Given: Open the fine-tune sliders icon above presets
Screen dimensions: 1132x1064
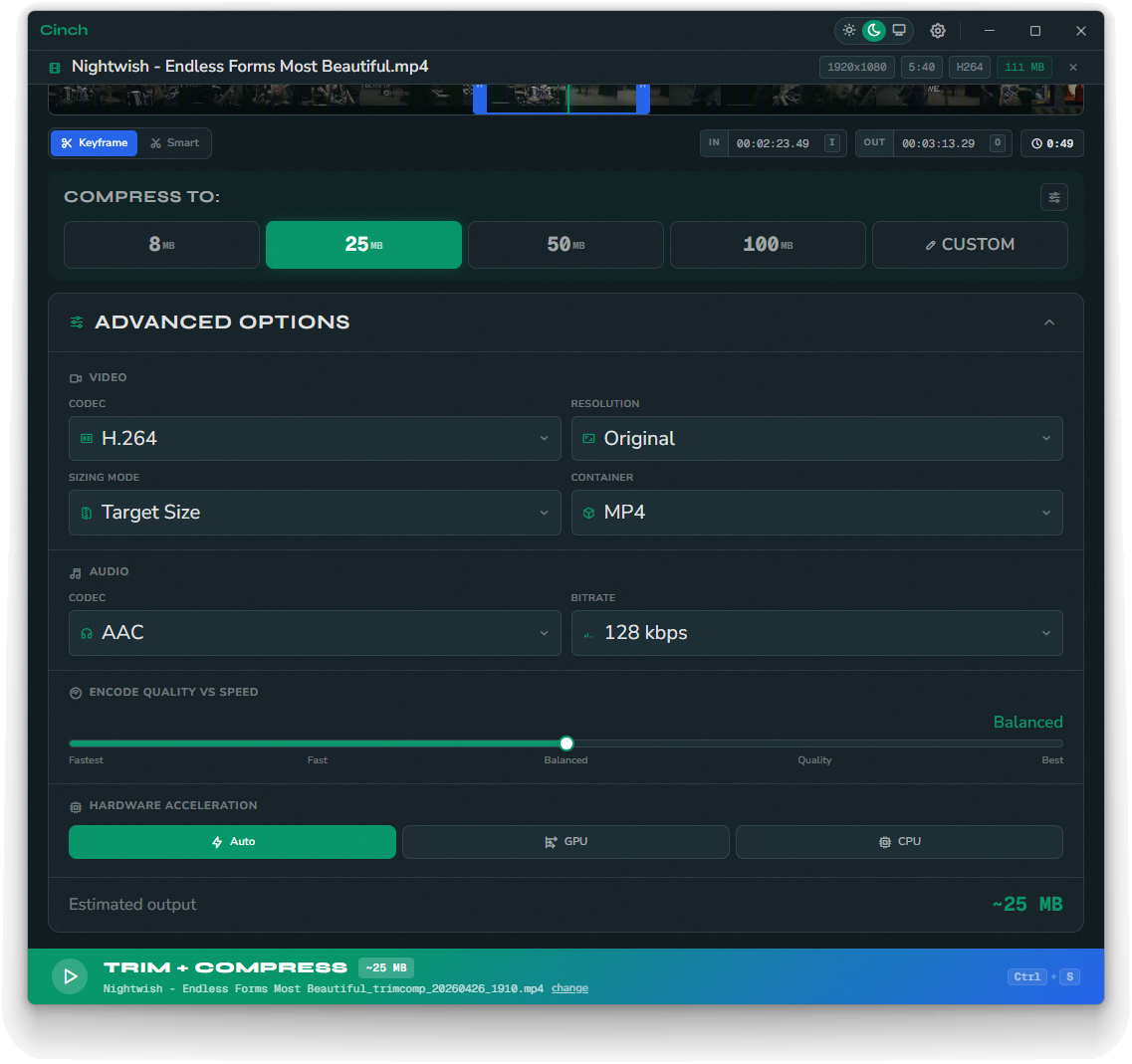Looking at the screenshot, I should pos(1054,196).
